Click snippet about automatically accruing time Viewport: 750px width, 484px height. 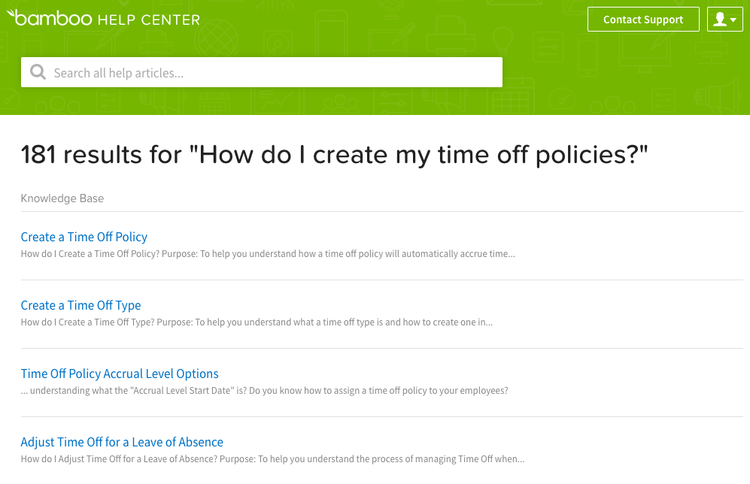coord(268,254)
